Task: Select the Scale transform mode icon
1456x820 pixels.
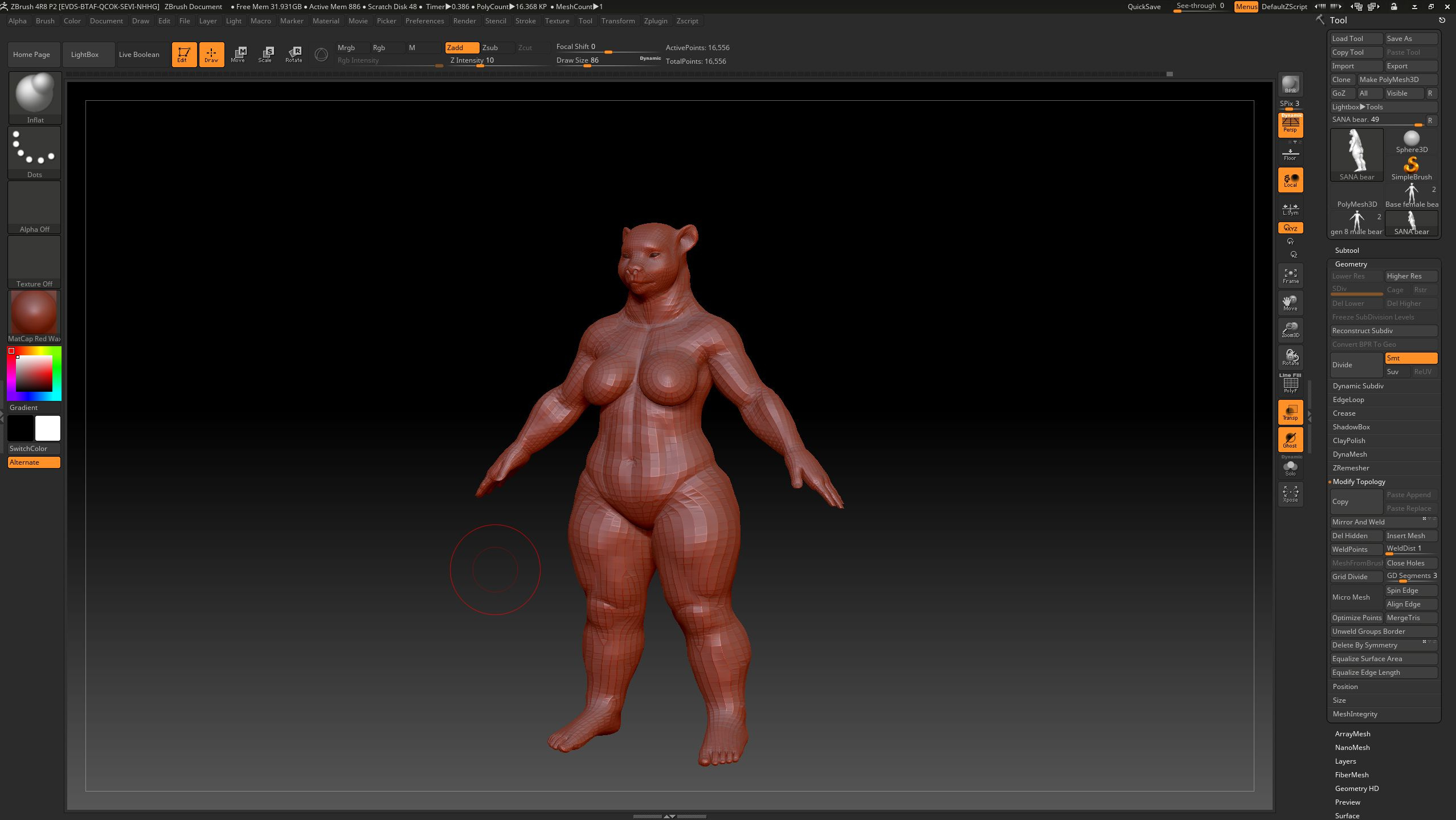Action: 265,54
